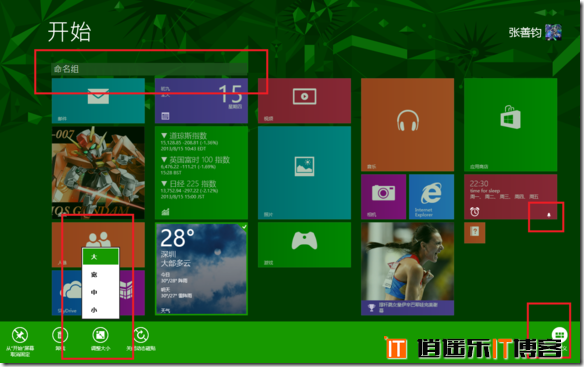
Task: Choose 宽 (Wide) in resize menu
Action: pyautogui.click(x=101, y=275)
